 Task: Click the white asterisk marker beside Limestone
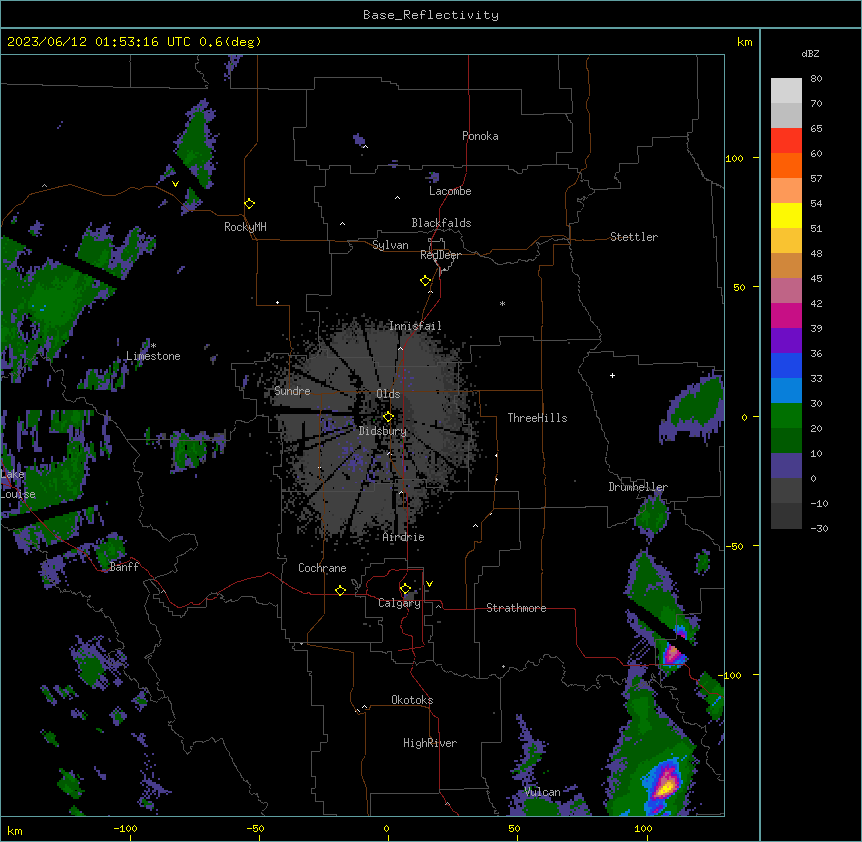(153, 346)
